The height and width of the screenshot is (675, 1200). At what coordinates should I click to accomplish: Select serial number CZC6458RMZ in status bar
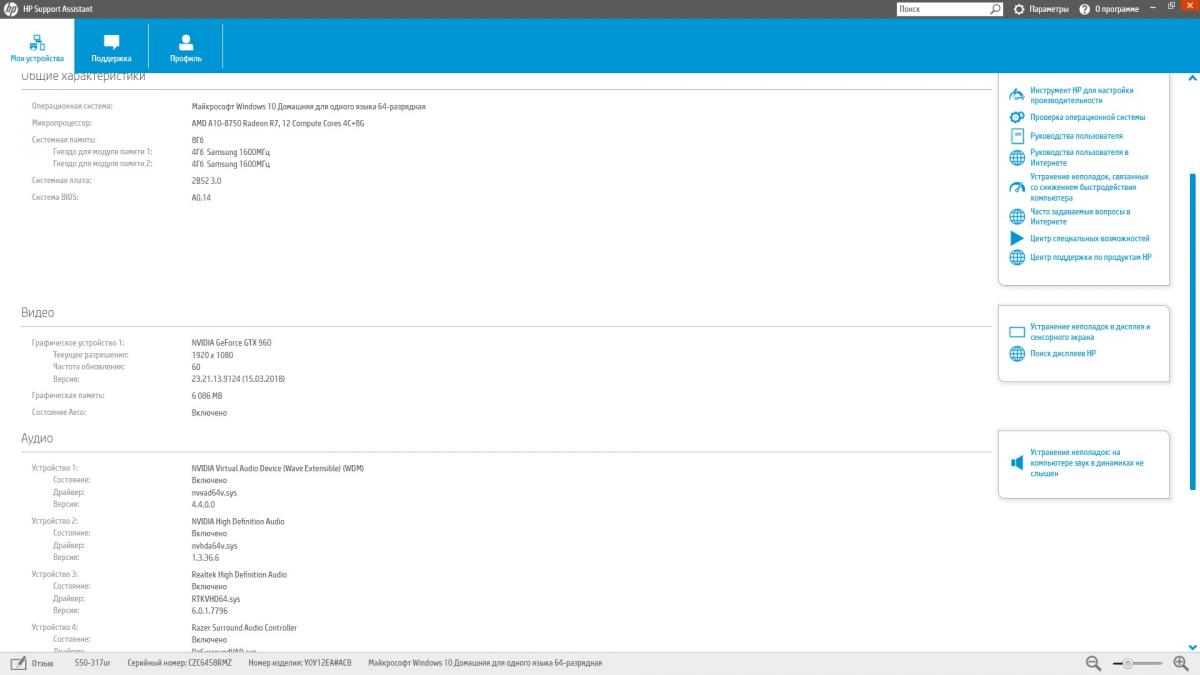click(x=209, y=662)
